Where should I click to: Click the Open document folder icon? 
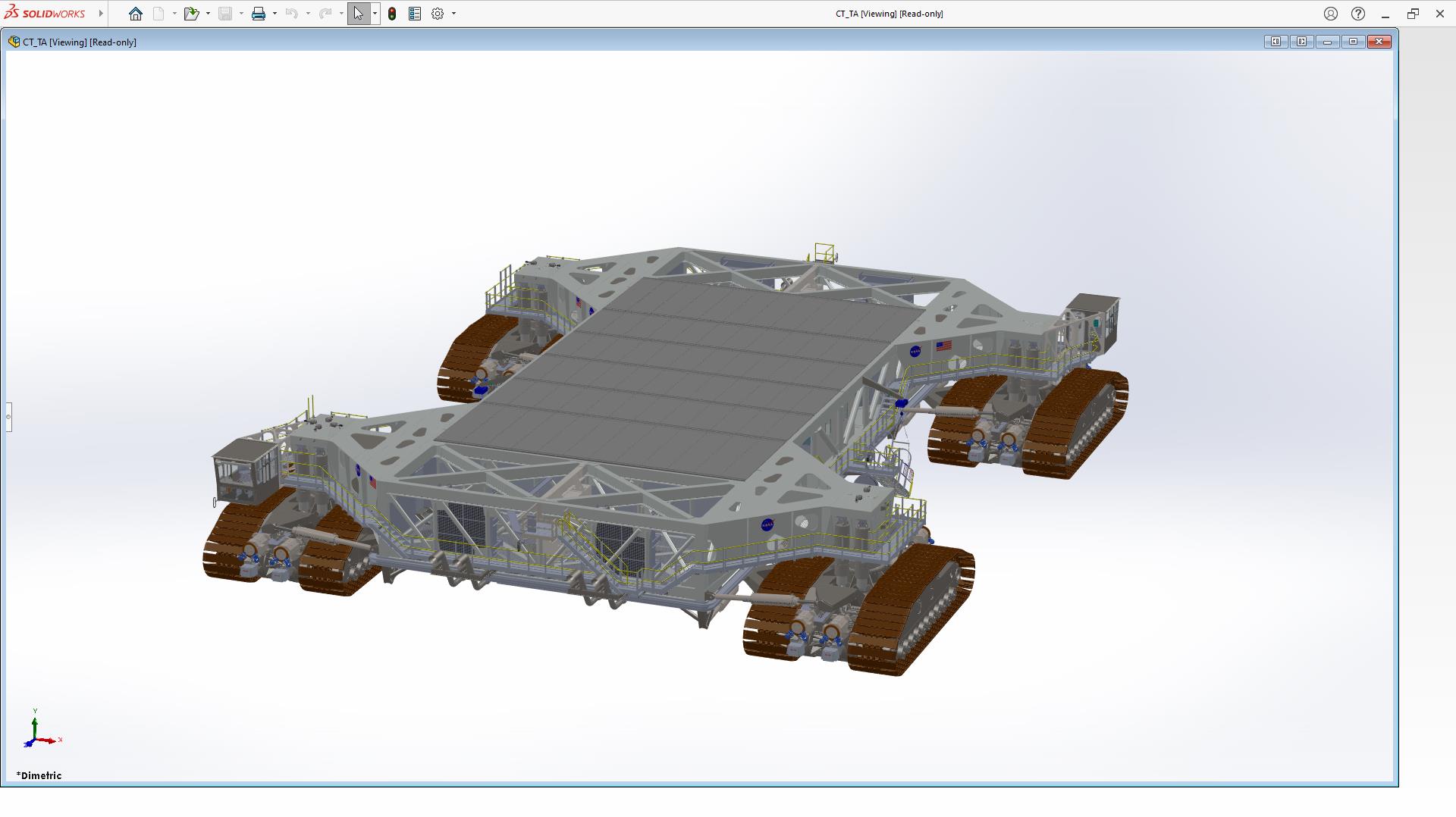coord(190,14)
